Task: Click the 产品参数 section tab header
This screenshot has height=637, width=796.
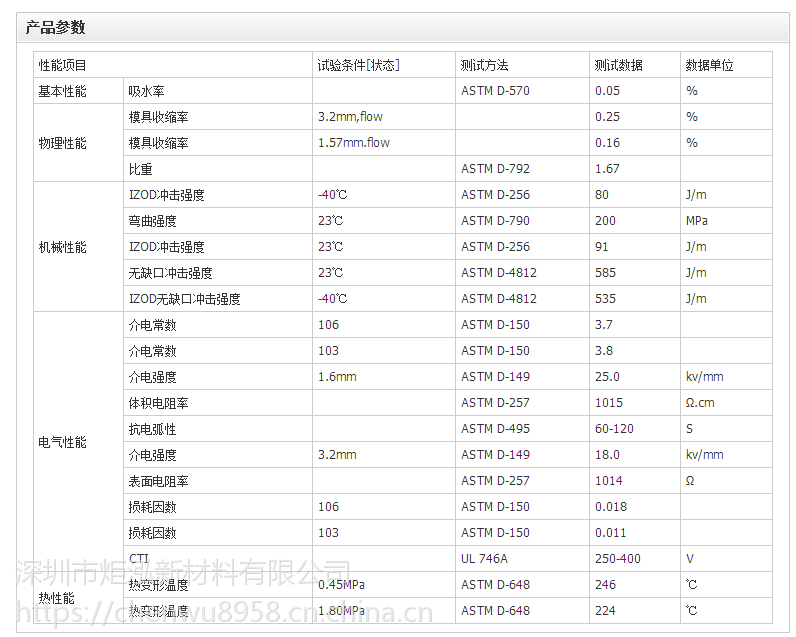Action: tap(56, 27)
